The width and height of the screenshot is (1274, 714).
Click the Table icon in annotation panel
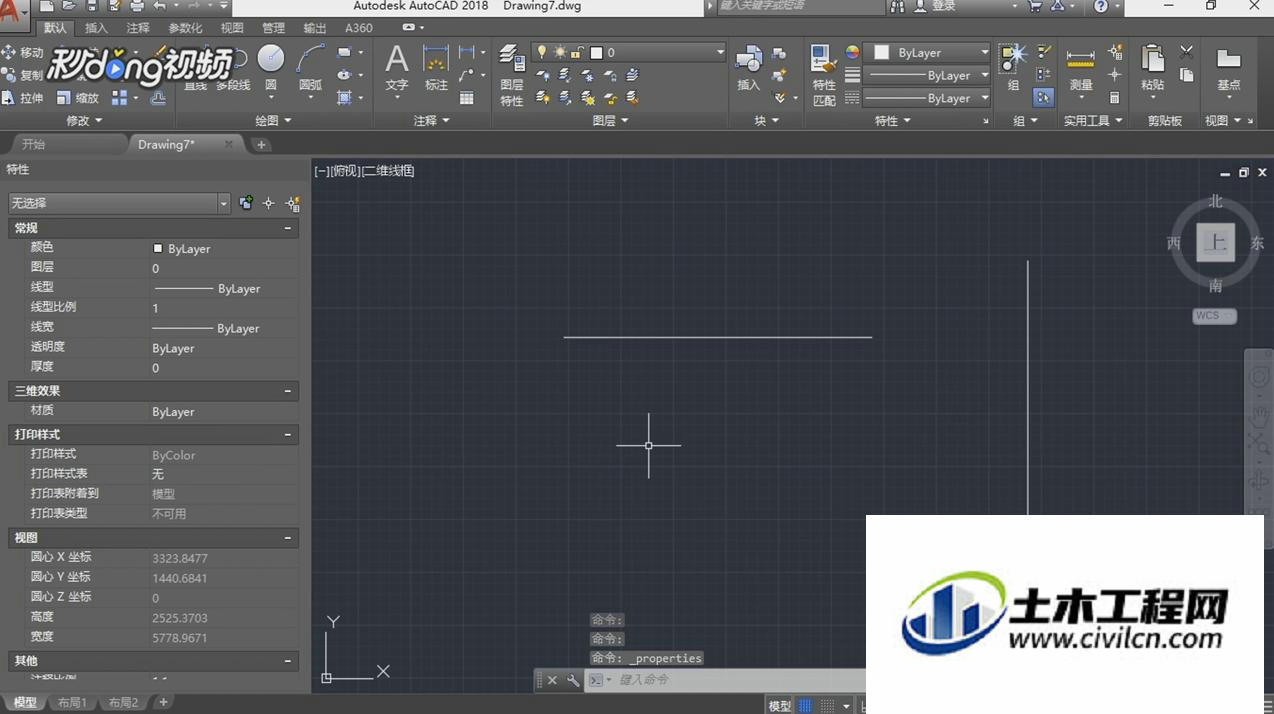pos(467,98)
